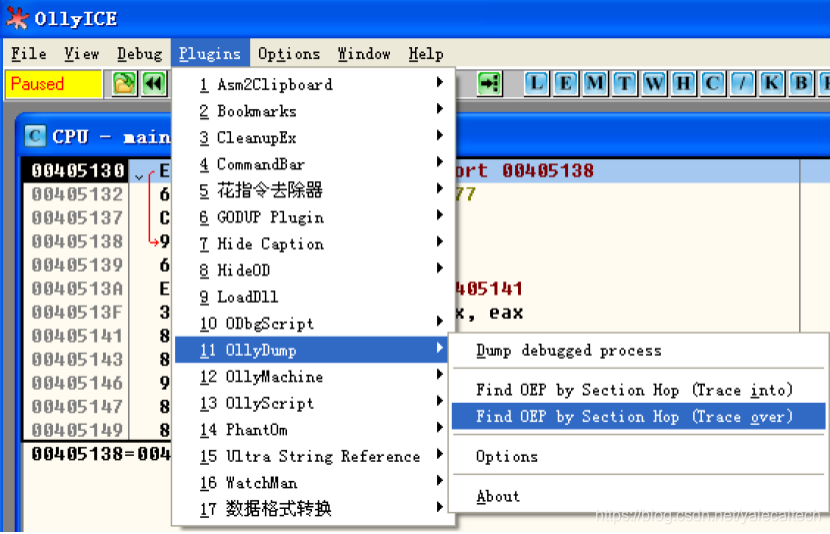Select disassembly row at address 00405143

78,359
